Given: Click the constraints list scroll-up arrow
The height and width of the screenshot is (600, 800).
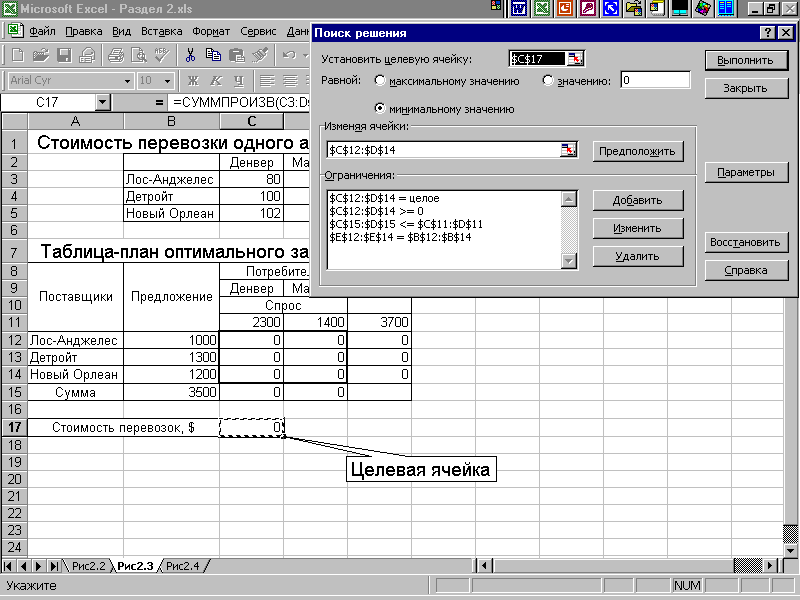Looking at the screenshot, I should [x=569, y=198].
